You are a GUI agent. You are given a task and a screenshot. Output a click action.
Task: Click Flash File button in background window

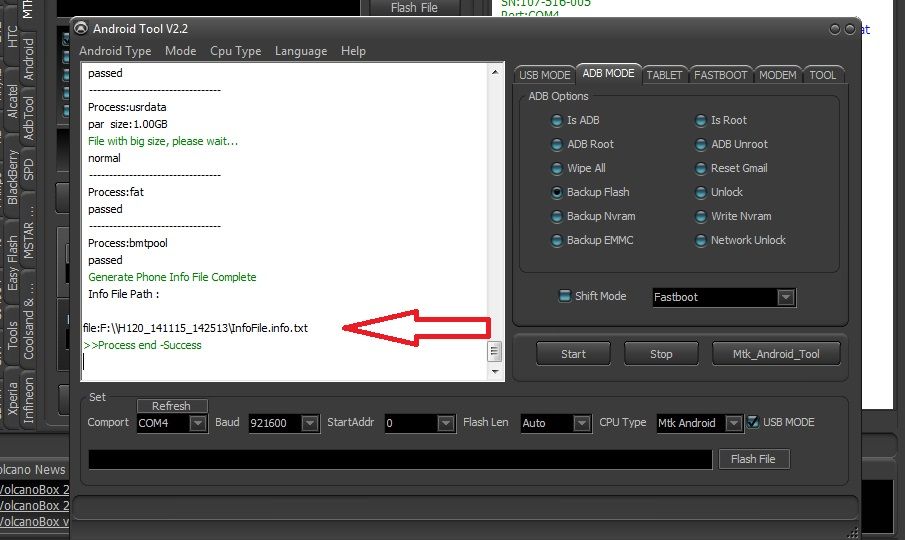point(414,8)
